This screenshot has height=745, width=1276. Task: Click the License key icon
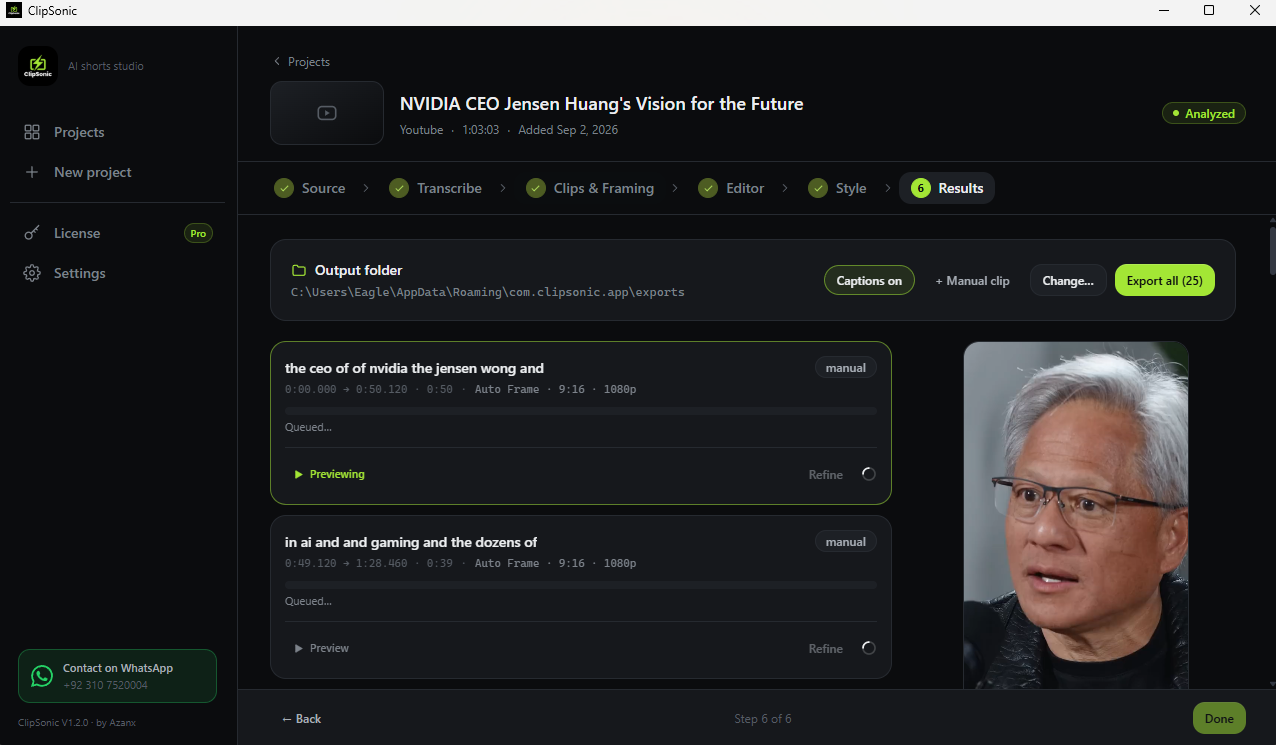click(x=32, y=233)
